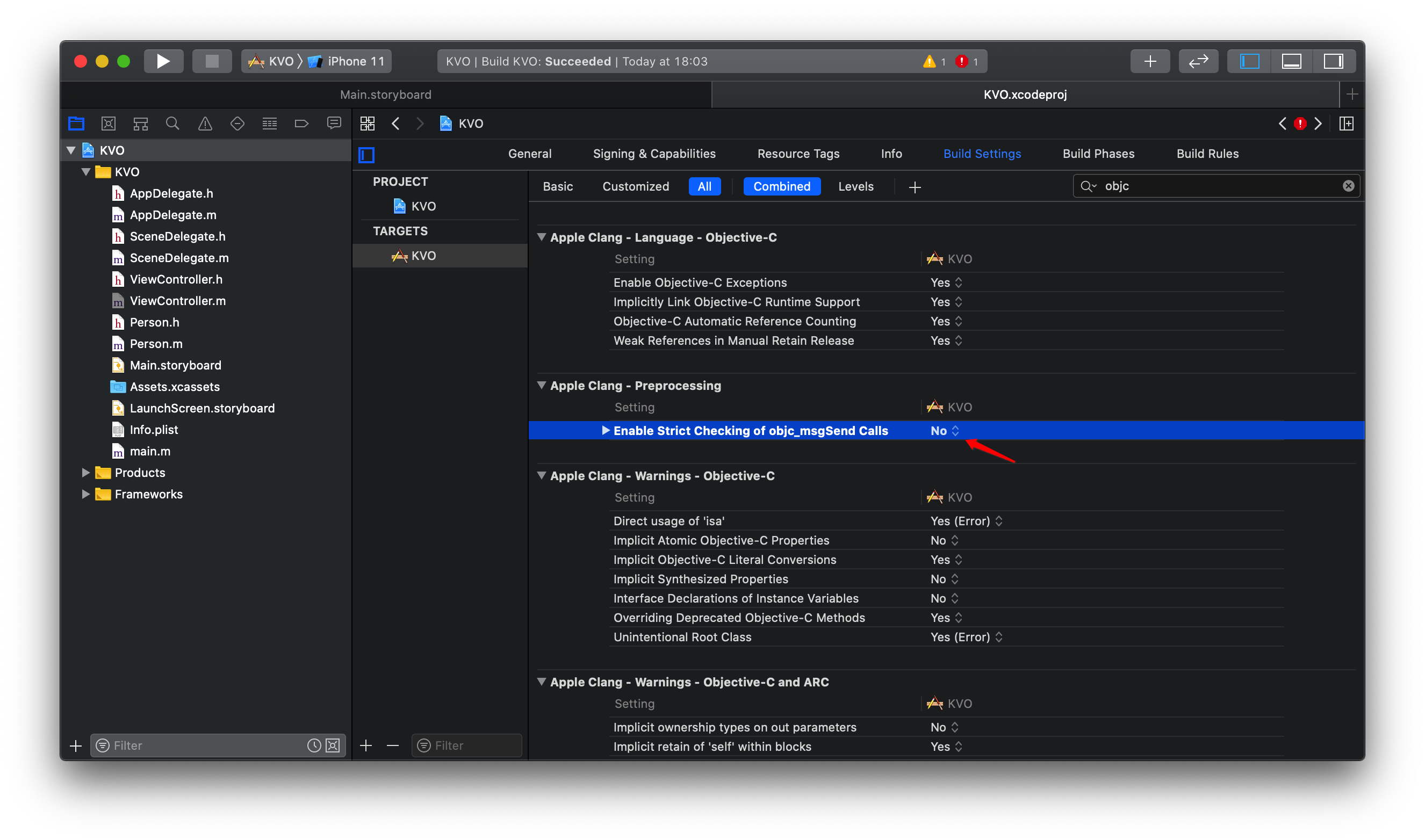Add editor on right
This screenshot has height=840, width=1425.
1347,124
